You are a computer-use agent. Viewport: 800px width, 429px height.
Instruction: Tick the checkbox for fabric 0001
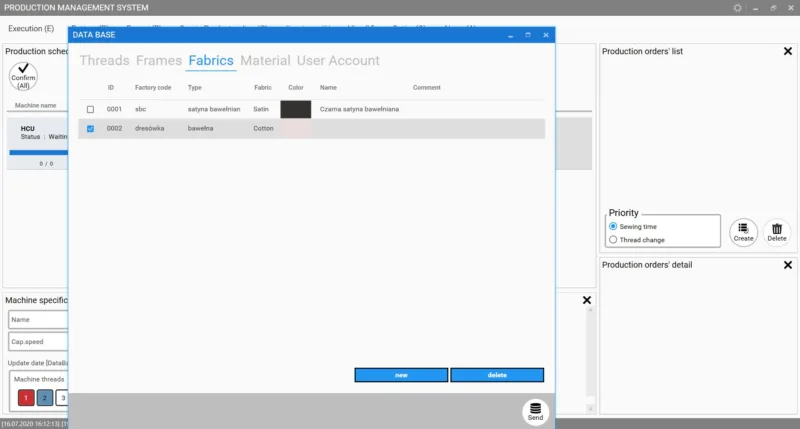pyautogui.click(x=90, y=109)
